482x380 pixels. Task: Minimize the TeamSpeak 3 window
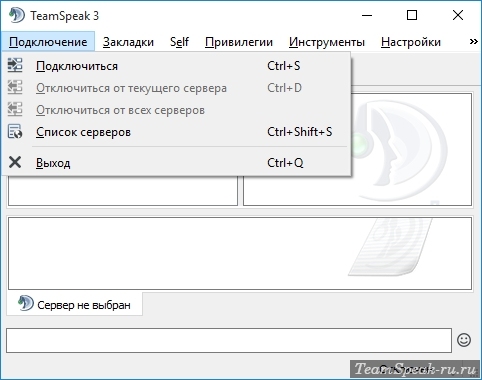[367, 15]
